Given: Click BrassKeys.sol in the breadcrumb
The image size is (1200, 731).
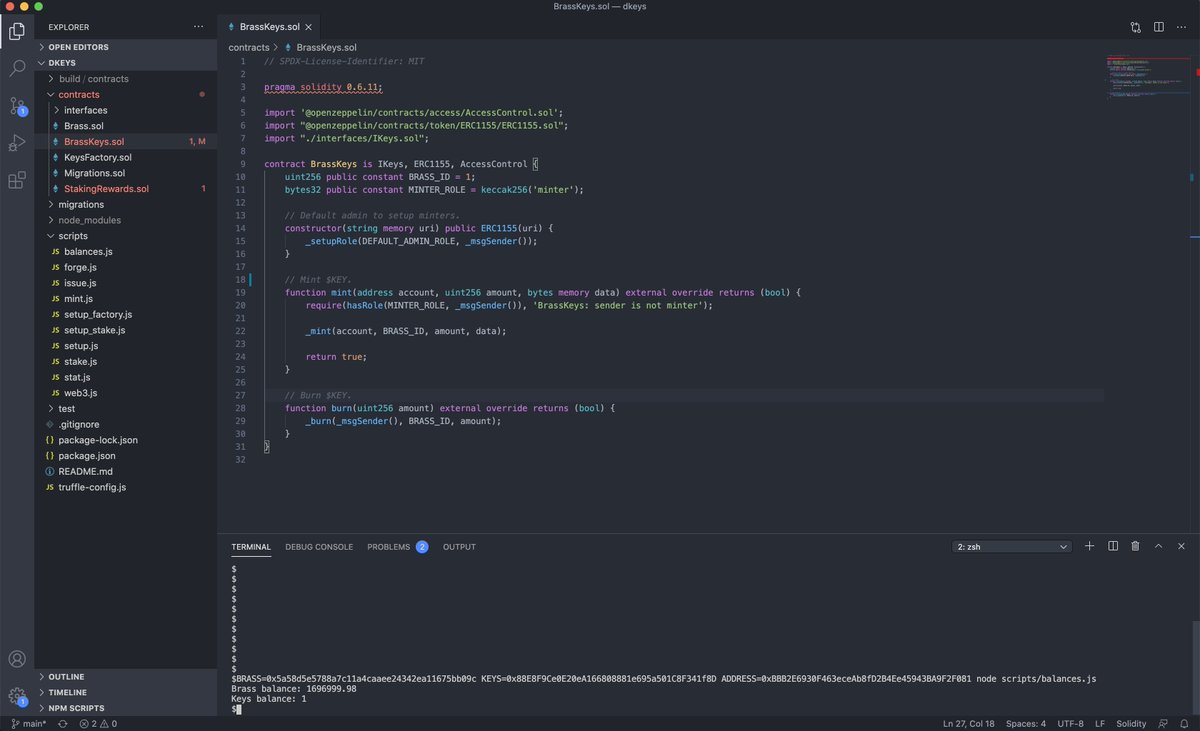Looking at the screenshot, I should point(326,47).
